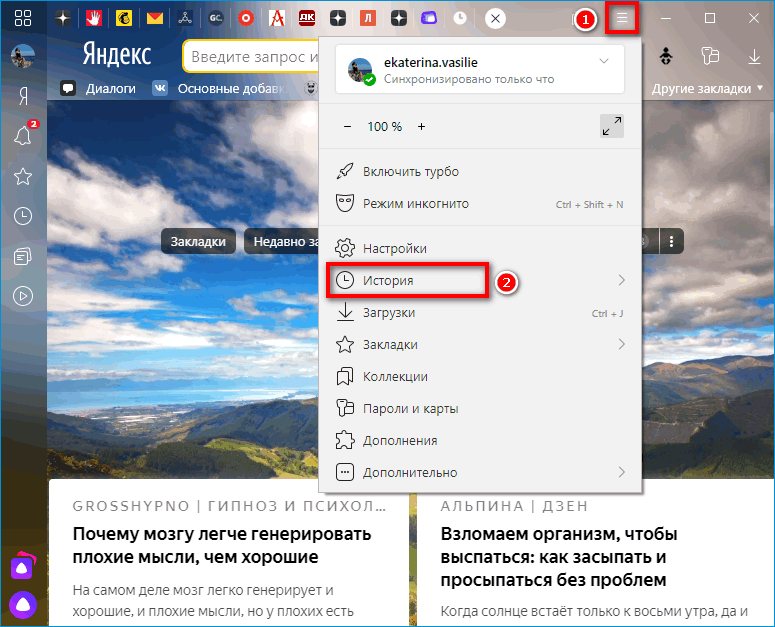Open the Tableau grid icon in tab bar
The image size is (775, 627).
click(x=23, y=18)
